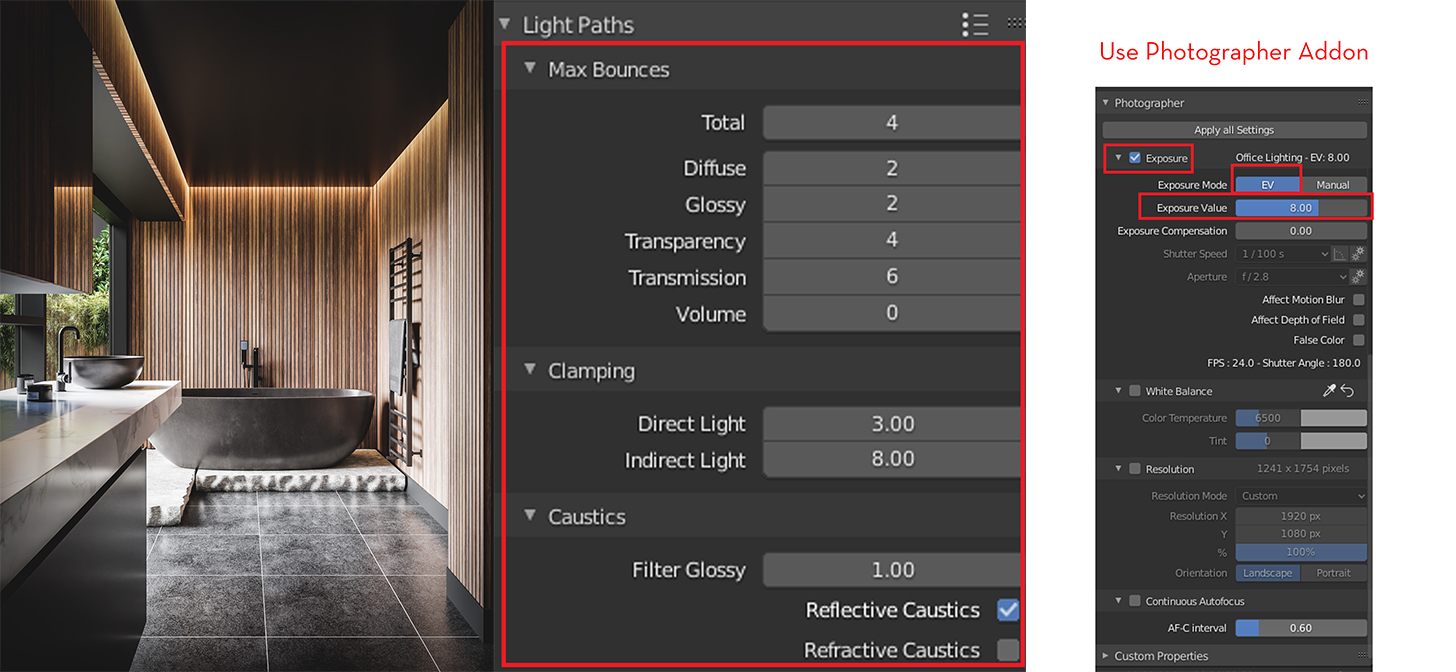
Task: Click the Exposure Compensation field
Action: [x=1301, y=231]
